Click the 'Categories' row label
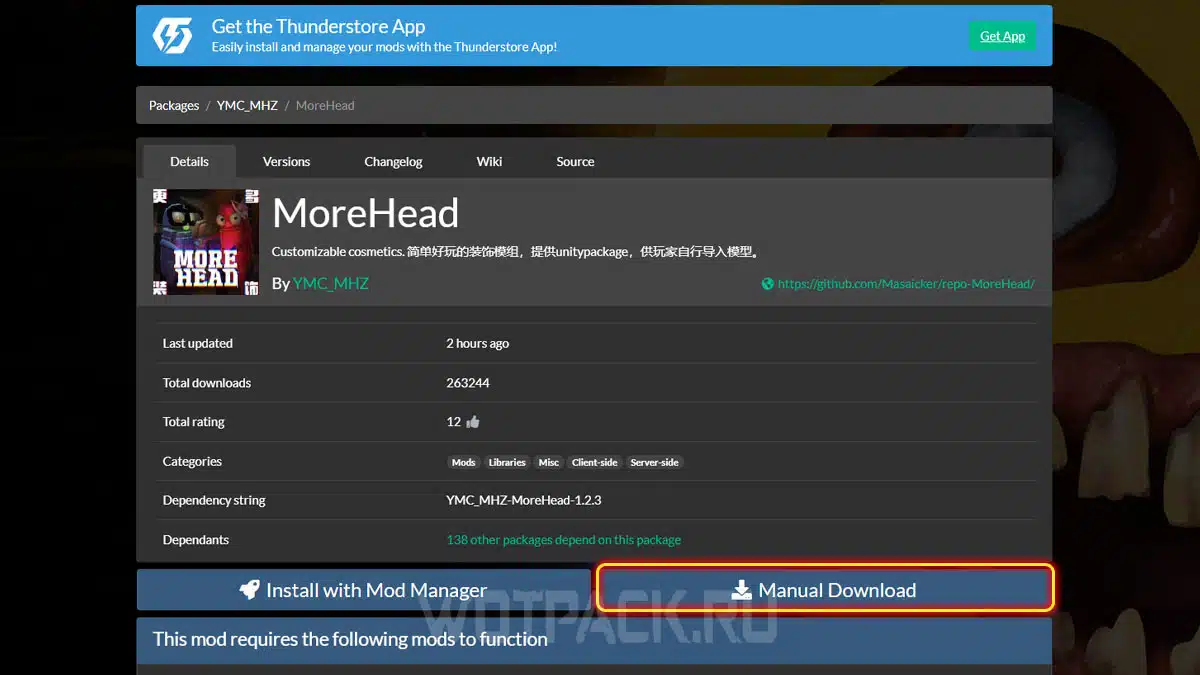The image size is (1200, 675). tap(192, 462)
